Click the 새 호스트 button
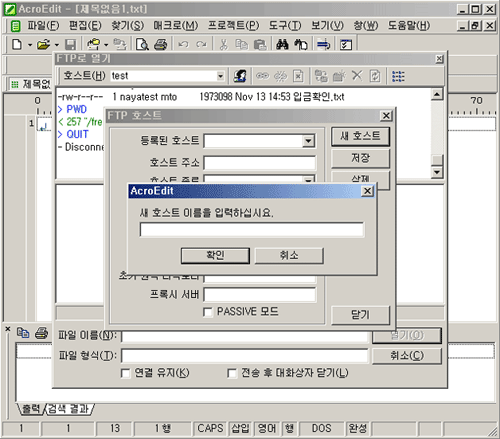 tap(360, 136)
